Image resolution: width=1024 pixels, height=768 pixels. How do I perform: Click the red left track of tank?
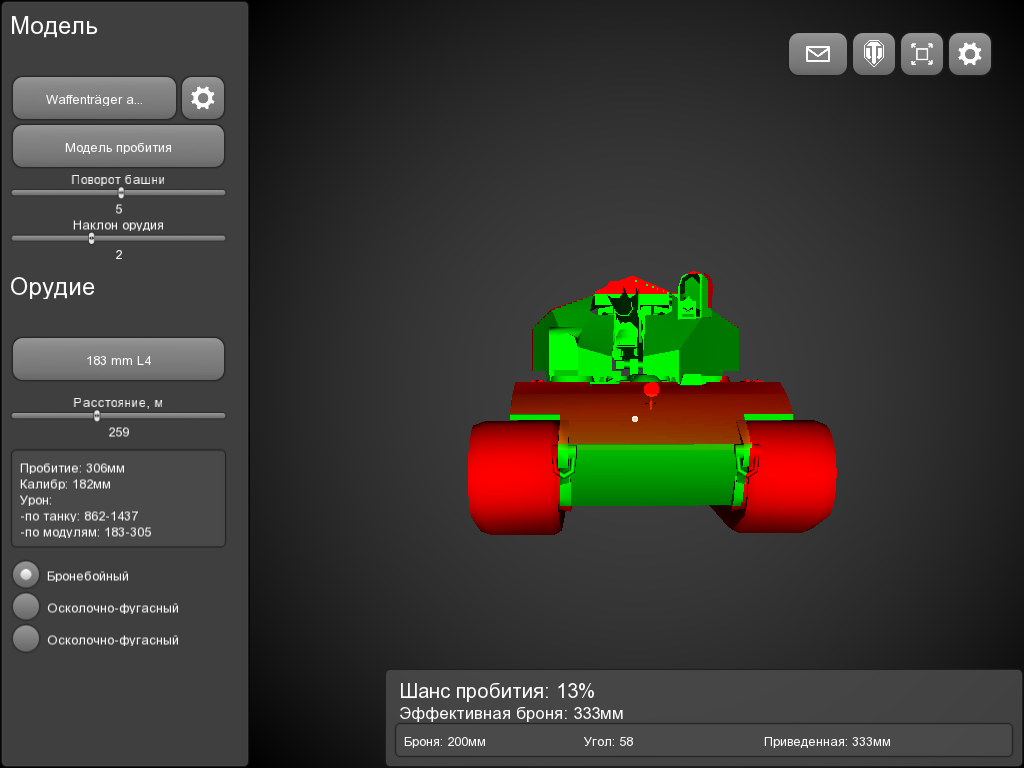point(513,478)
